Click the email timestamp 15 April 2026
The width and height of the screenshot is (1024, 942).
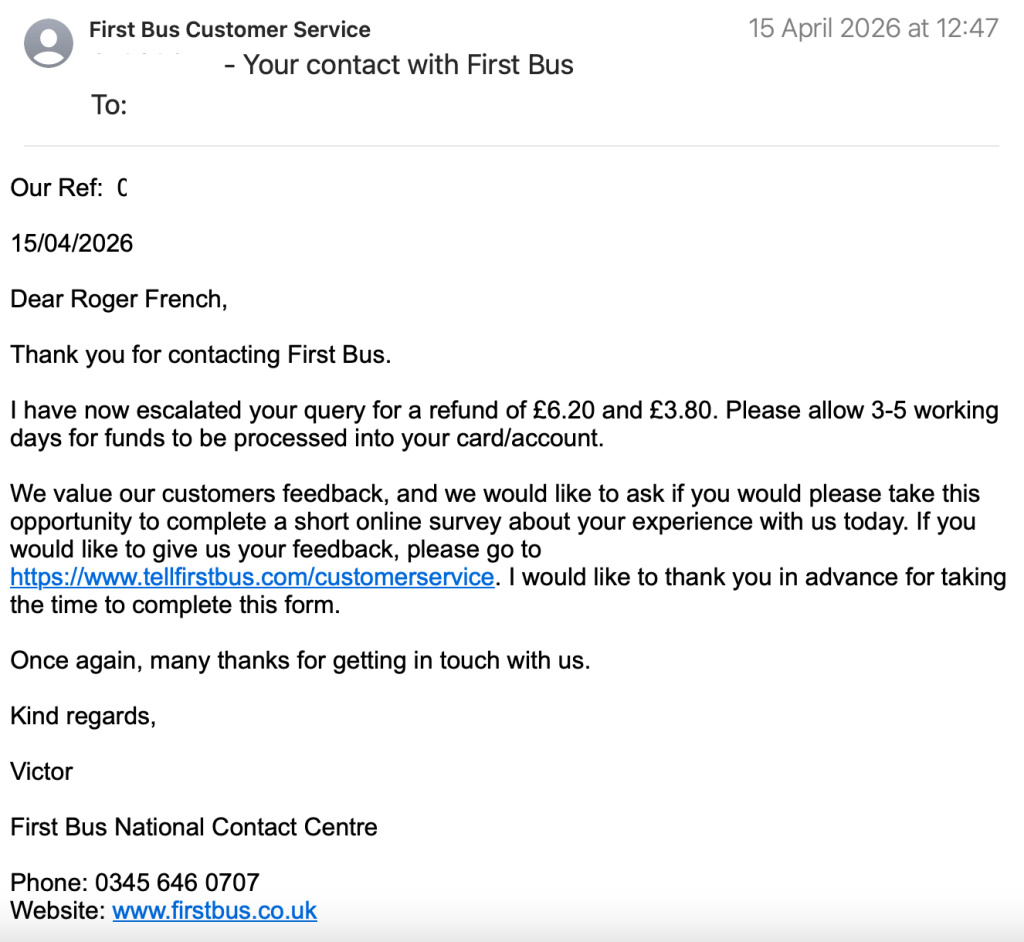click(873, 28)
